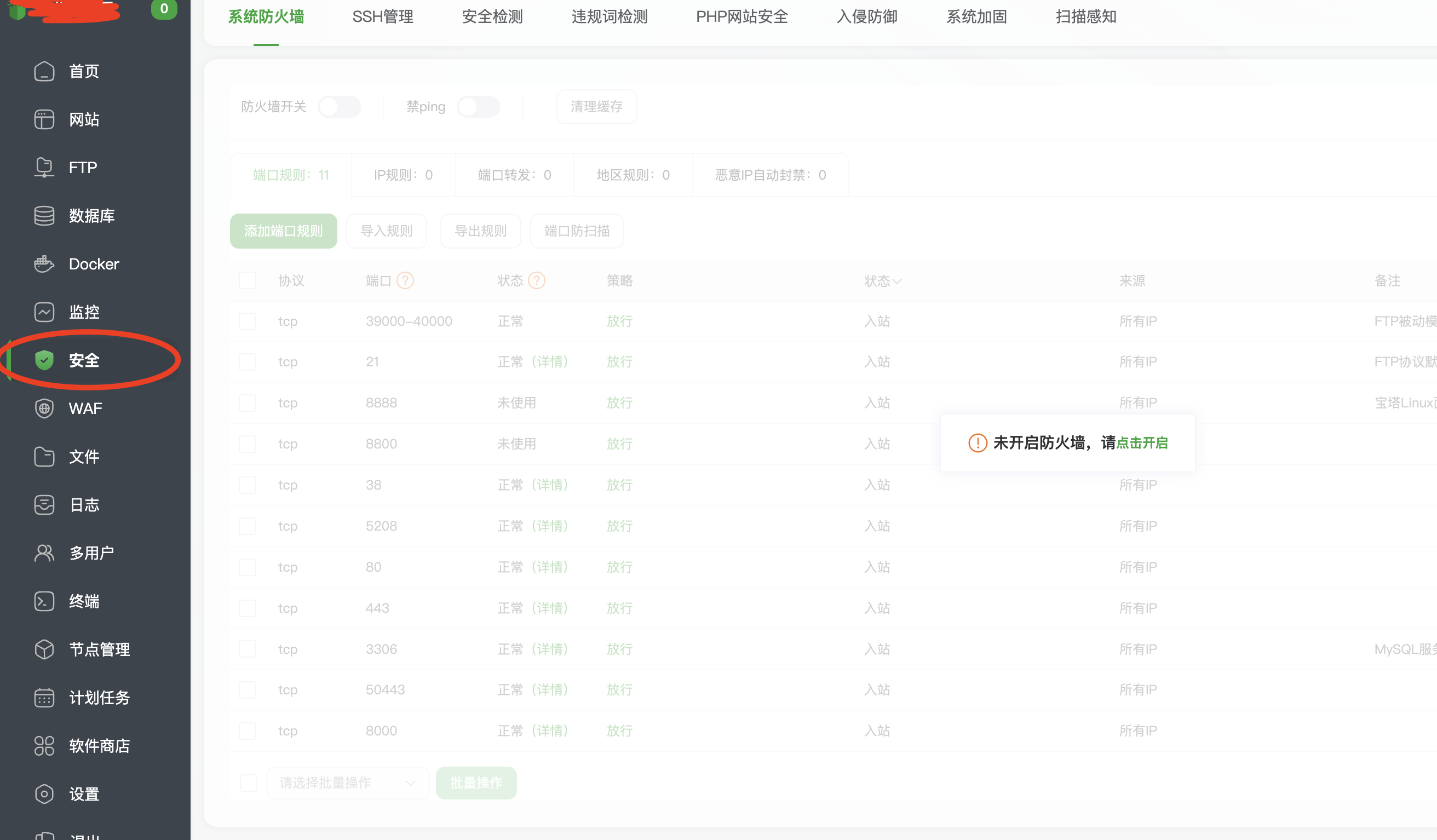Viewport: 1437px width, 840px height.
Task: Click the port column help icon
Action: pyautogui.click(x=405, y=280)
